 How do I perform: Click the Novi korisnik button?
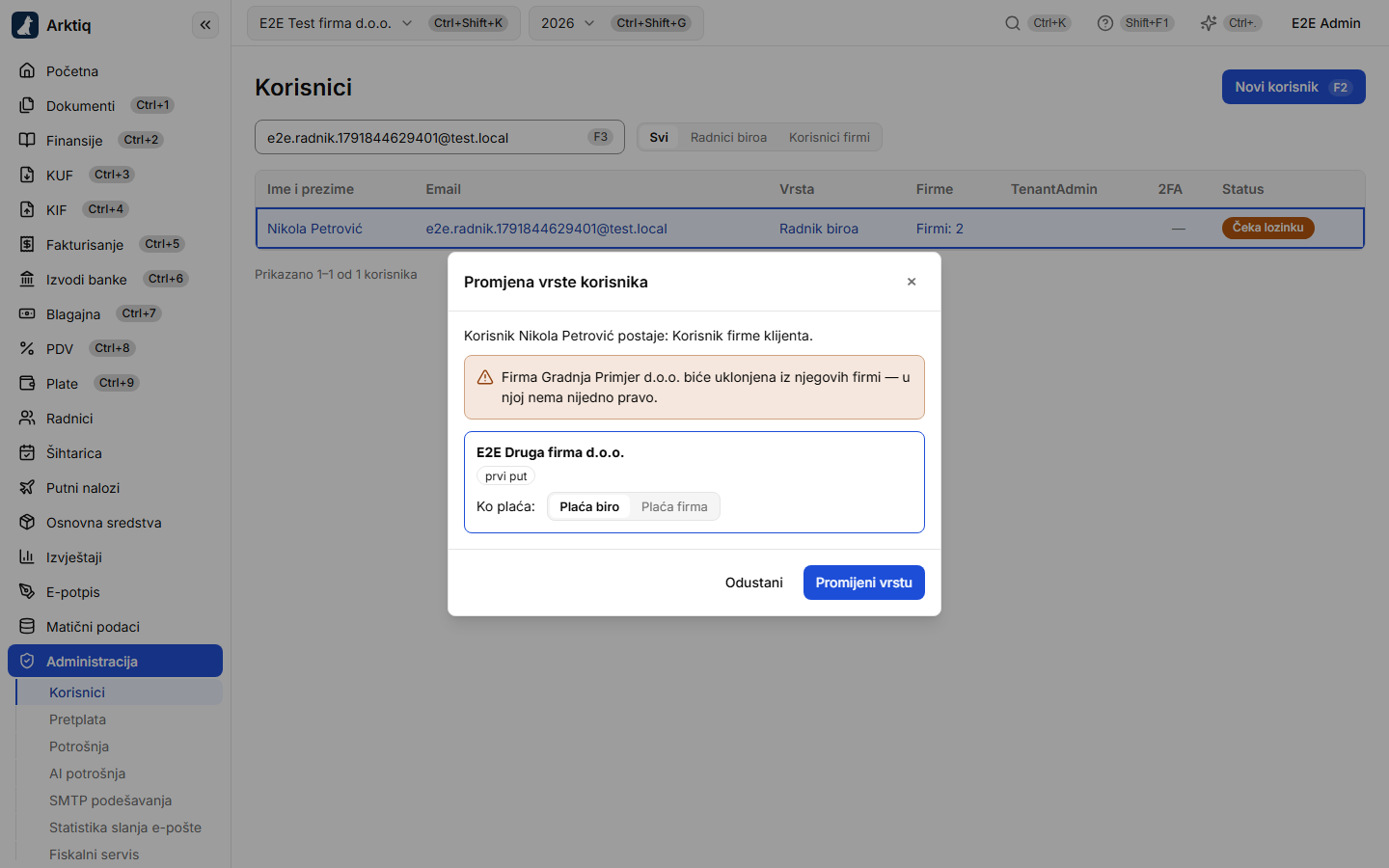click(1294, 87)
